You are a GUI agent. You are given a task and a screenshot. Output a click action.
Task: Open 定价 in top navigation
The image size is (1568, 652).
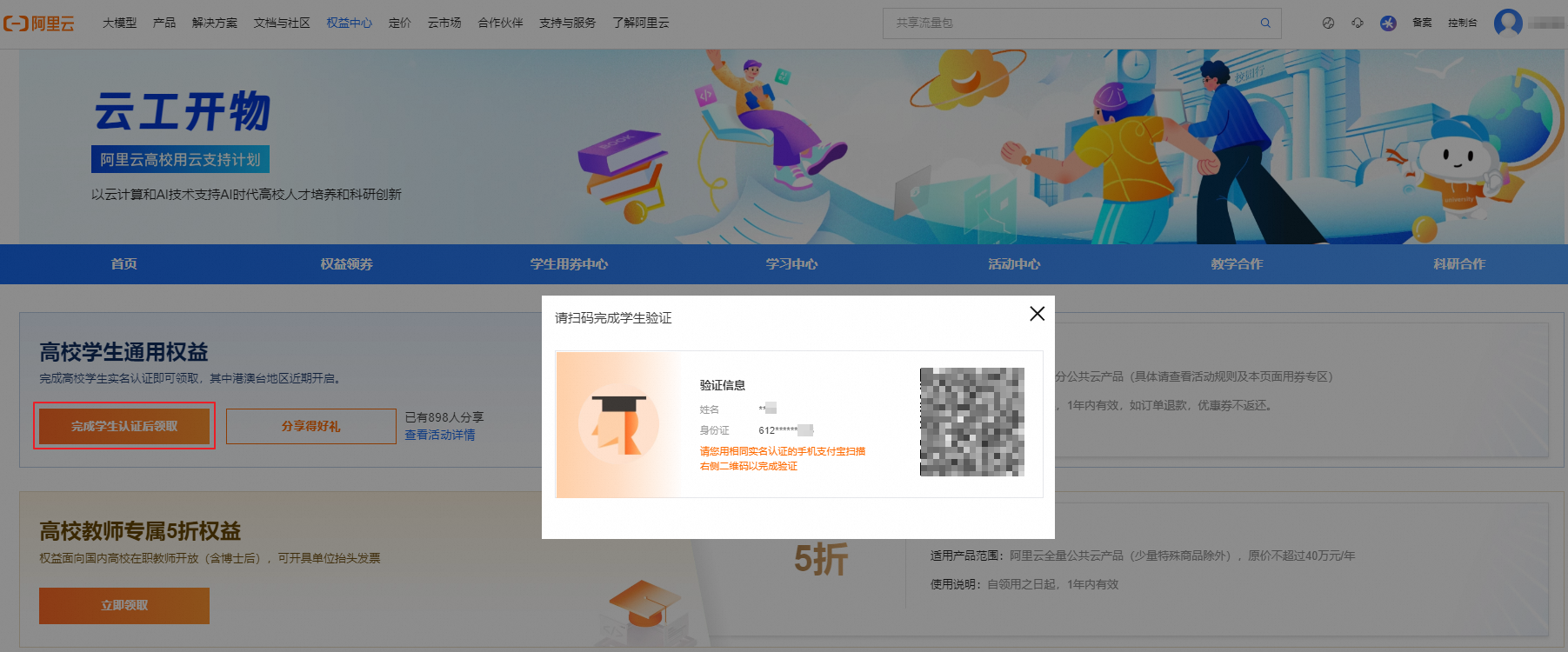[400, 23]
